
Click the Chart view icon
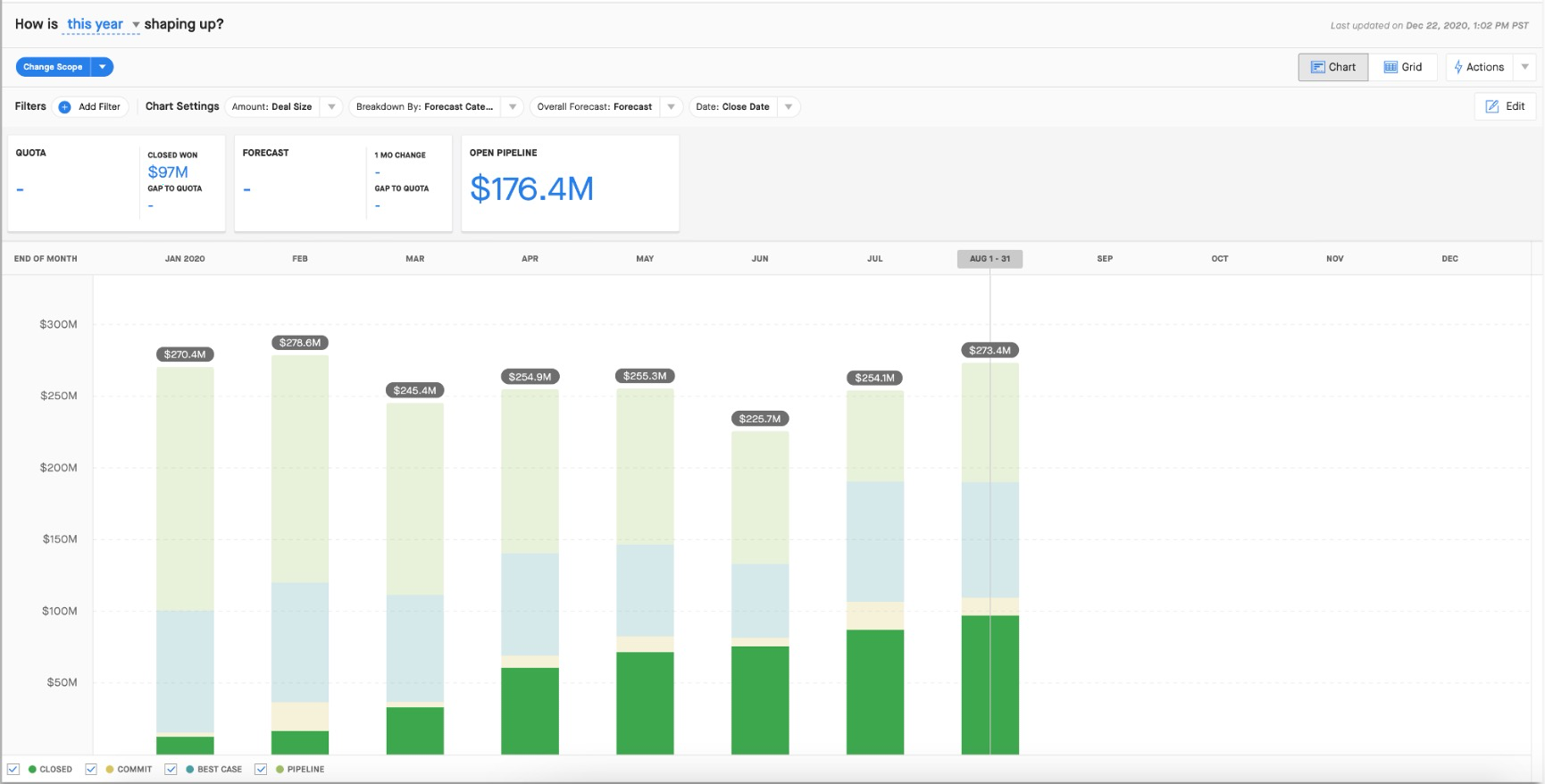click(x=1317, y=67)
